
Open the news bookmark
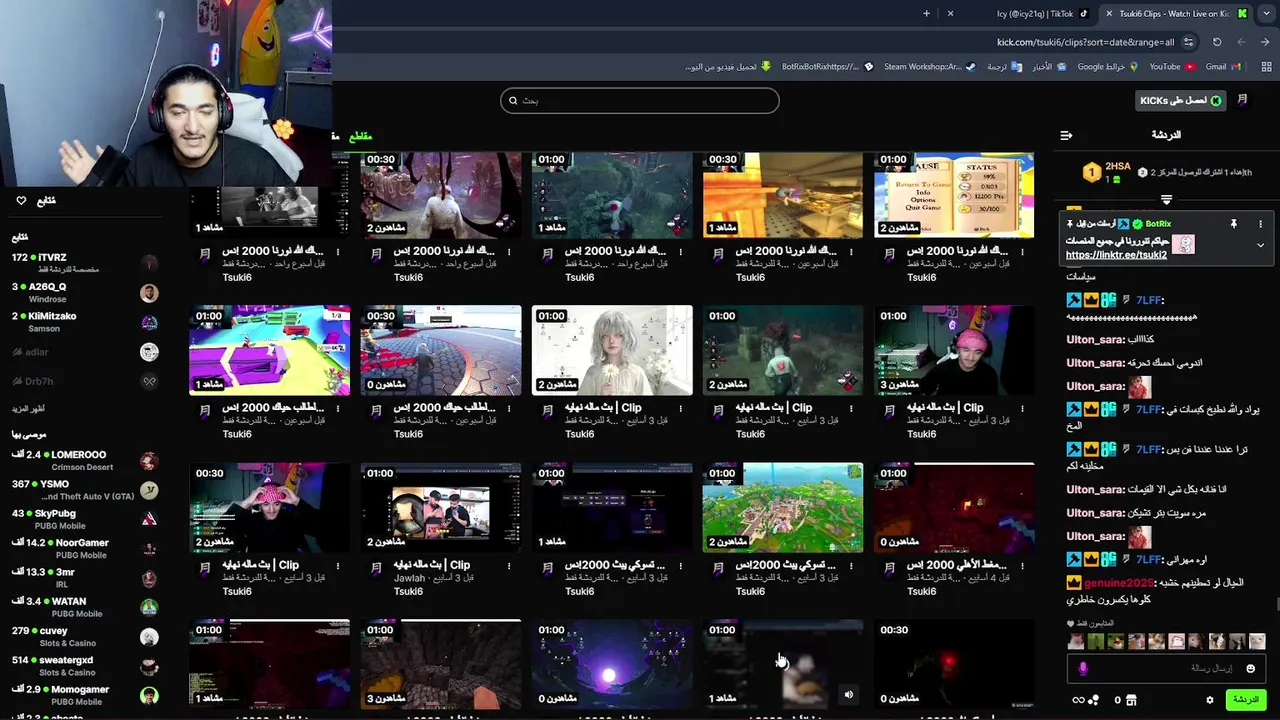click(1048, 67)
